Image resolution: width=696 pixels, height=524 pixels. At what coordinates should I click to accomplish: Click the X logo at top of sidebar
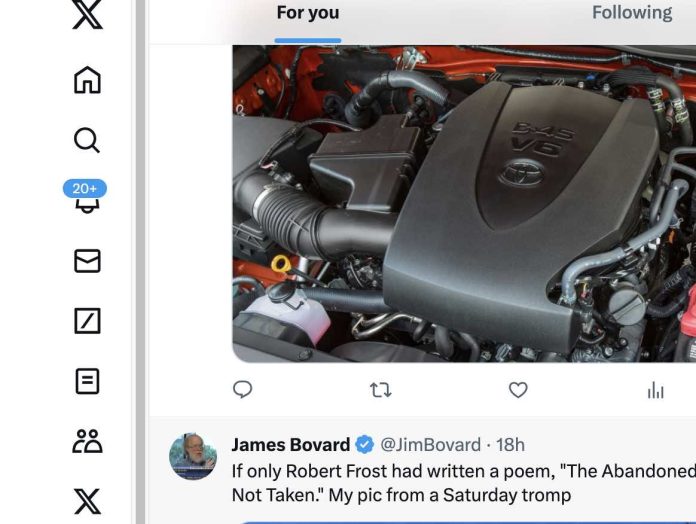(87, 14)
